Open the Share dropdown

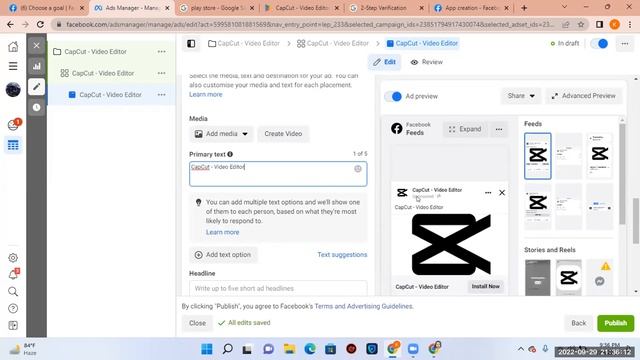(520, 96)
